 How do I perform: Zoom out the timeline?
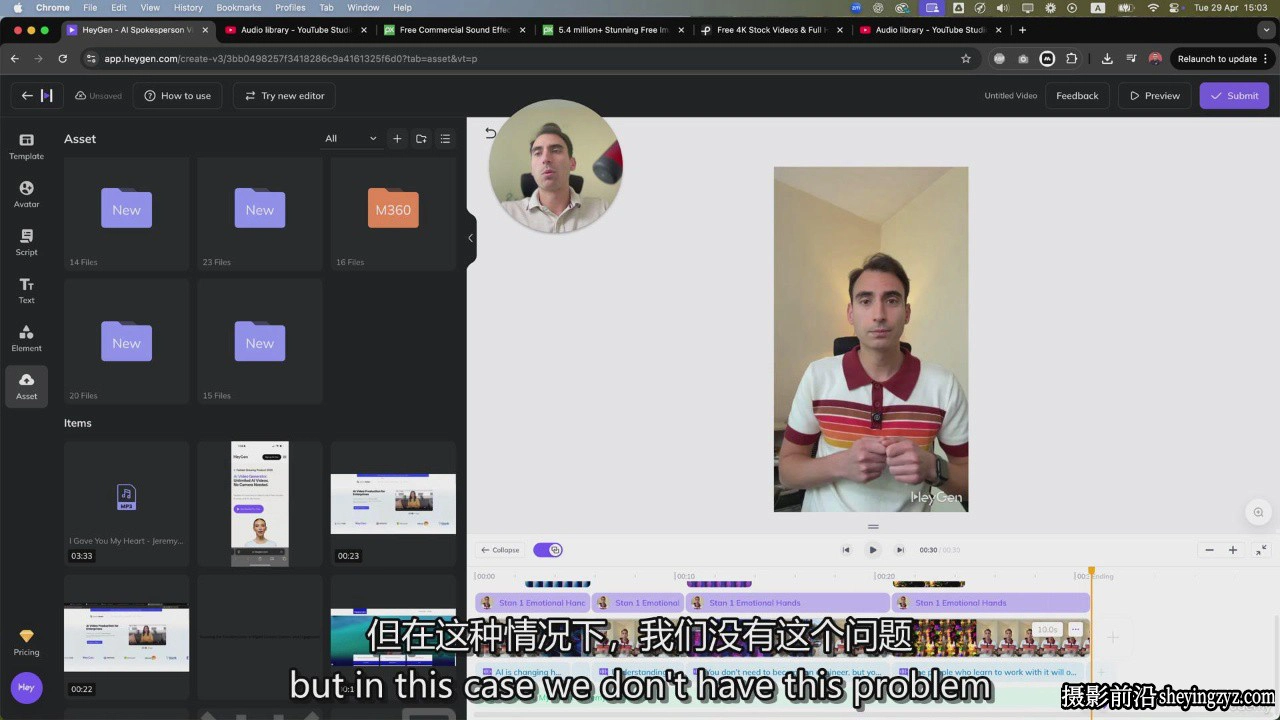pyautogui.click(x=1209, y=550)
